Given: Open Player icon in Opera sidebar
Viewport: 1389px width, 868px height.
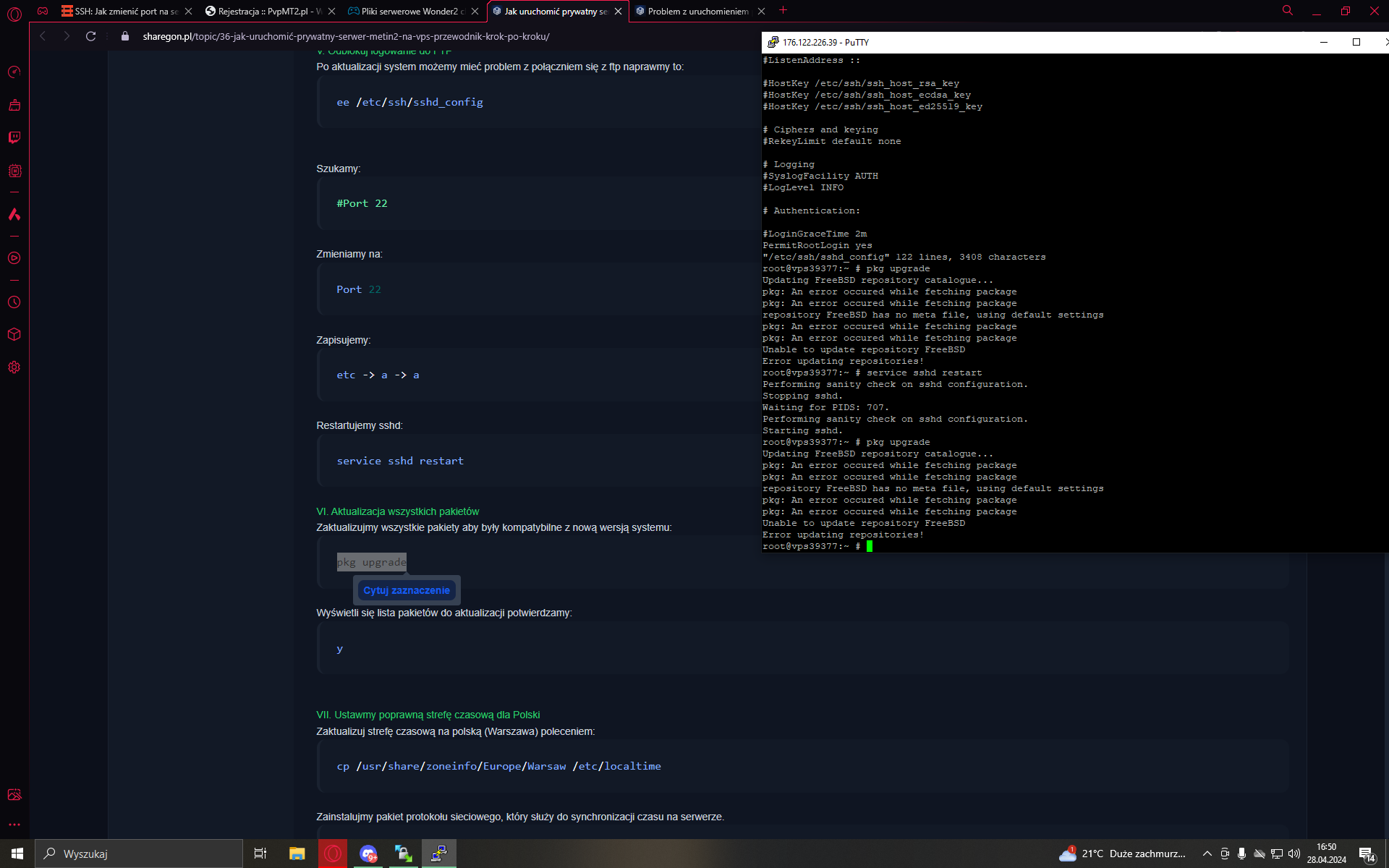Looking at the screenshot, I should [14, 258].
